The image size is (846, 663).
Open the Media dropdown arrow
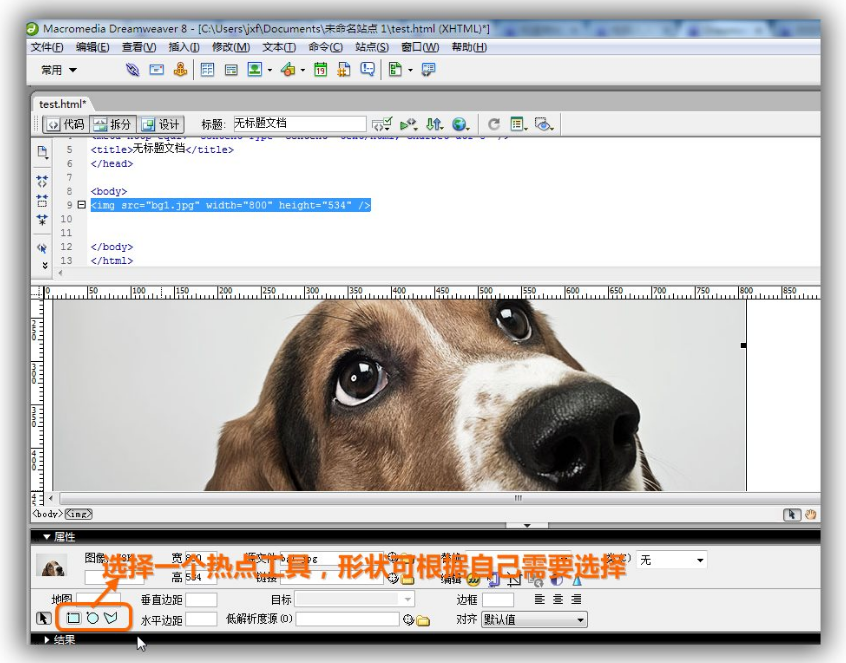coord(303,70)
